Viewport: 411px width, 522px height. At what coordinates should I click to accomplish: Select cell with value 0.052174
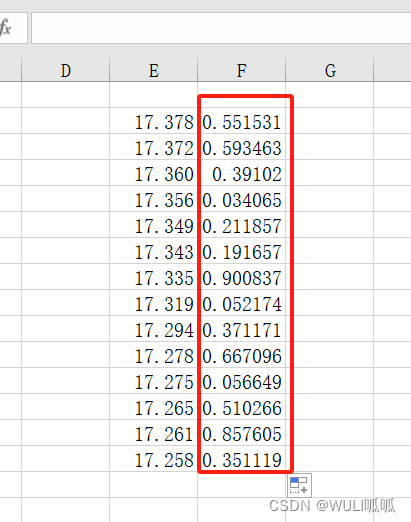tap(242, 303)
